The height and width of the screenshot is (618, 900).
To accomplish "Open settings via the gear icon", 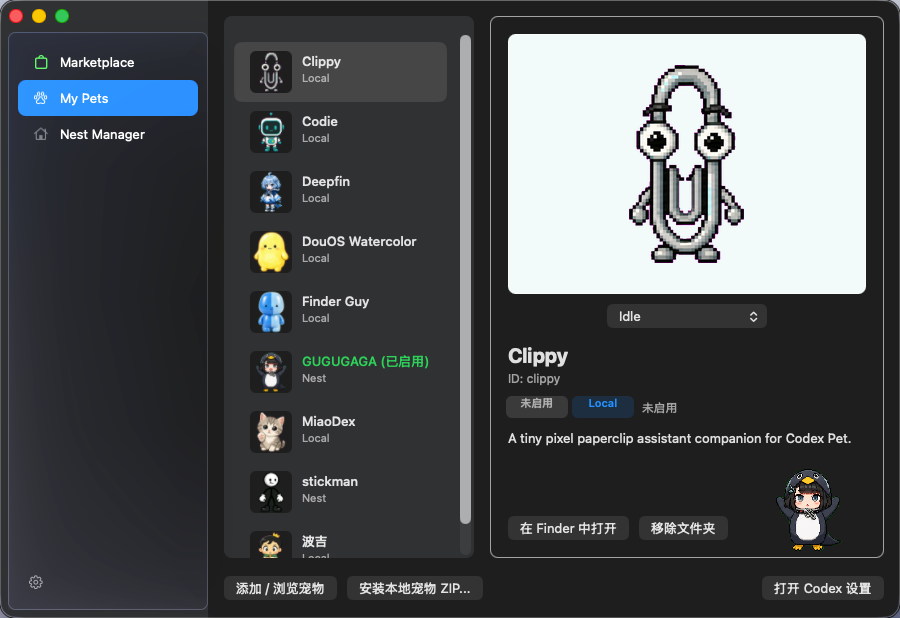I will 36,582.
